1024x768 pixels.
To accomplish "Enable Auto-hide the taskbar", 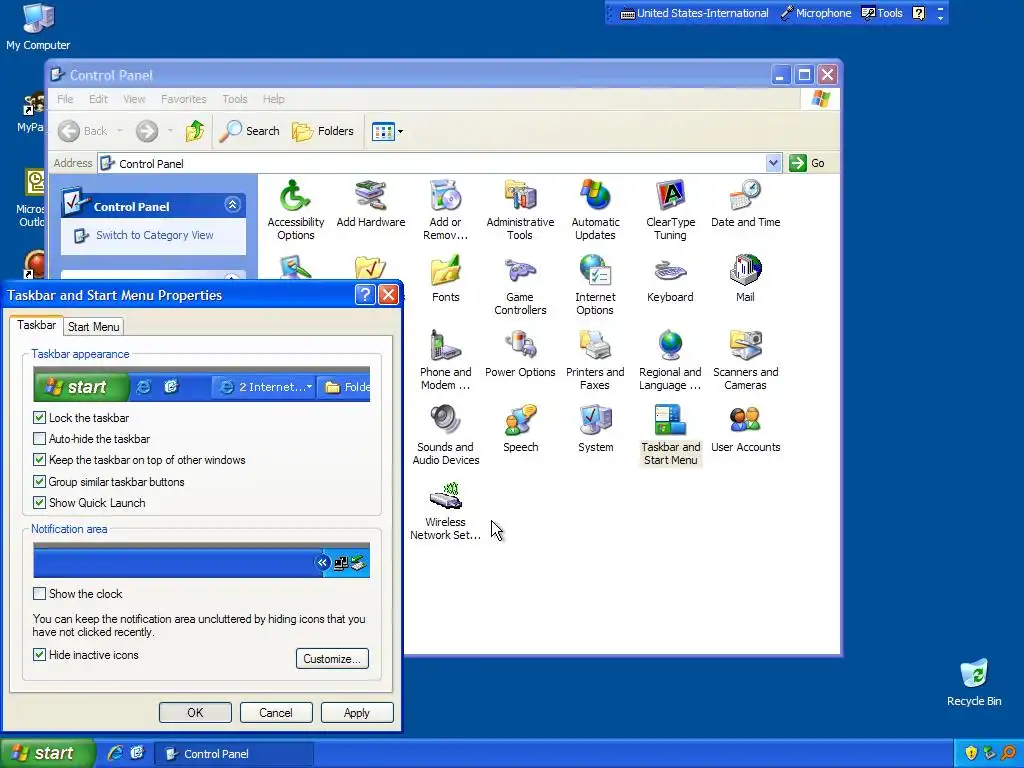I will click(x=39, y=439).
